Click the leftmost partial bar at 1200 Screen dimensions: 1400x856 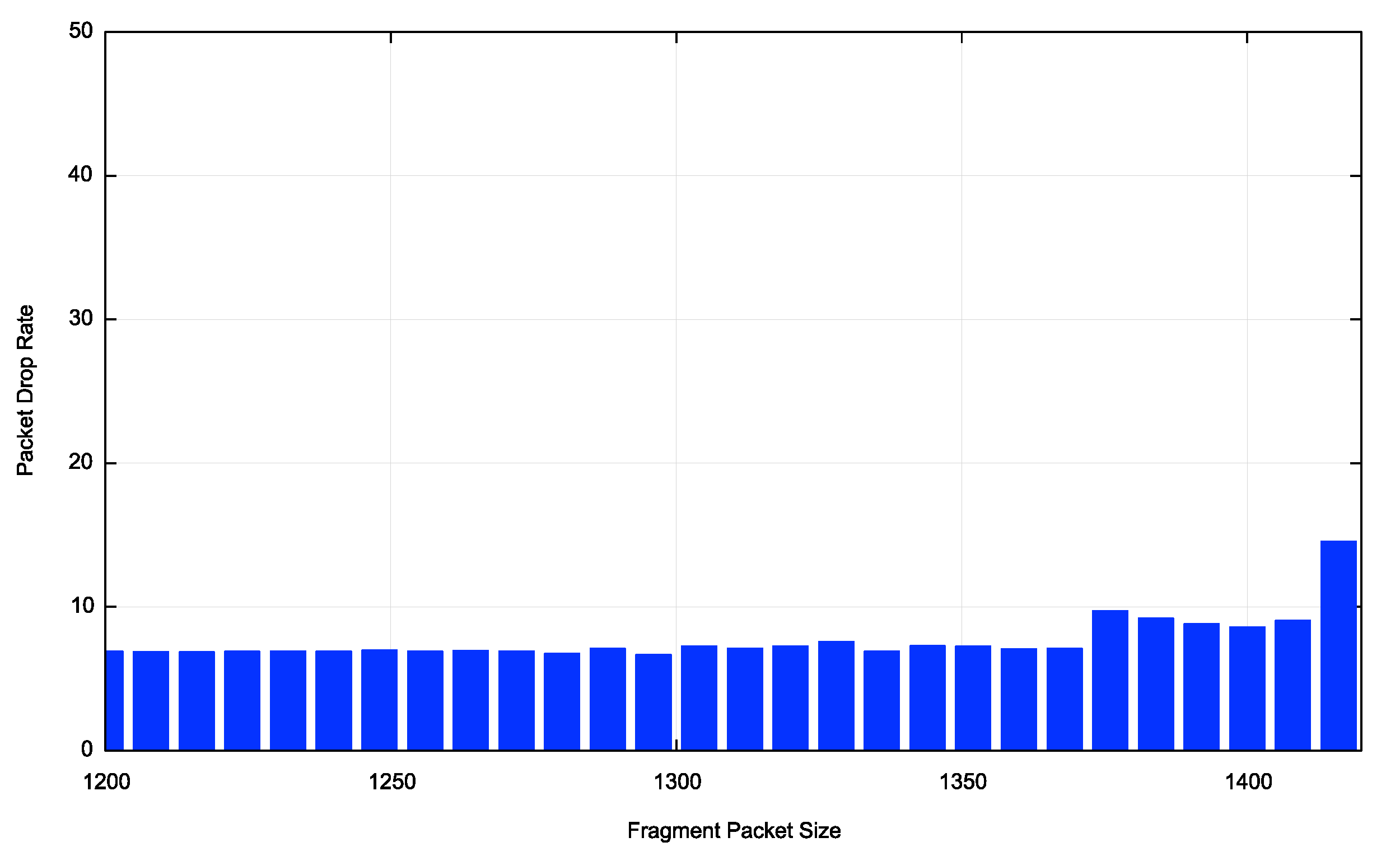(115, 700)
